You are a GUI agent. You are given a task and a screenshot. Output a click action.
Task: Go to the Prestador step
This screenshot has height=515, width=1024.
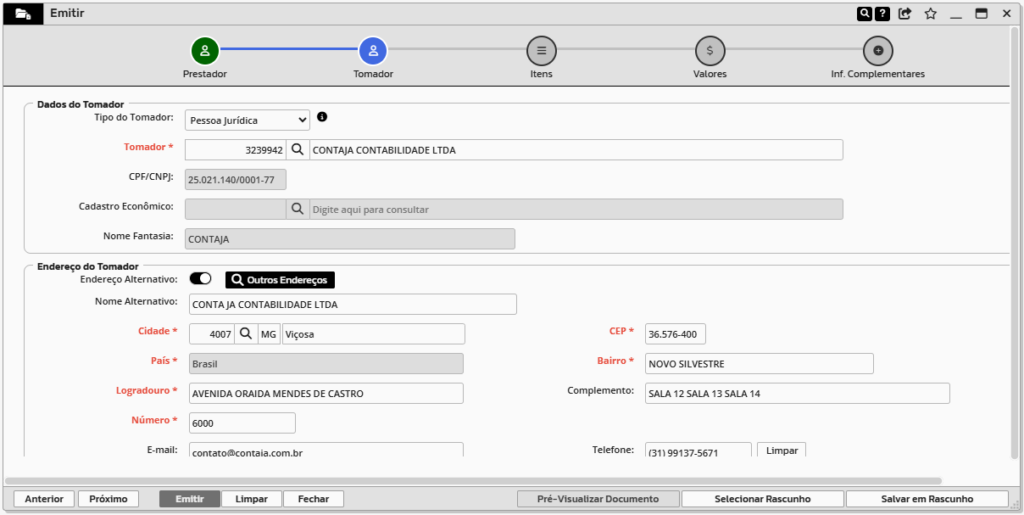tap(204, 50)
